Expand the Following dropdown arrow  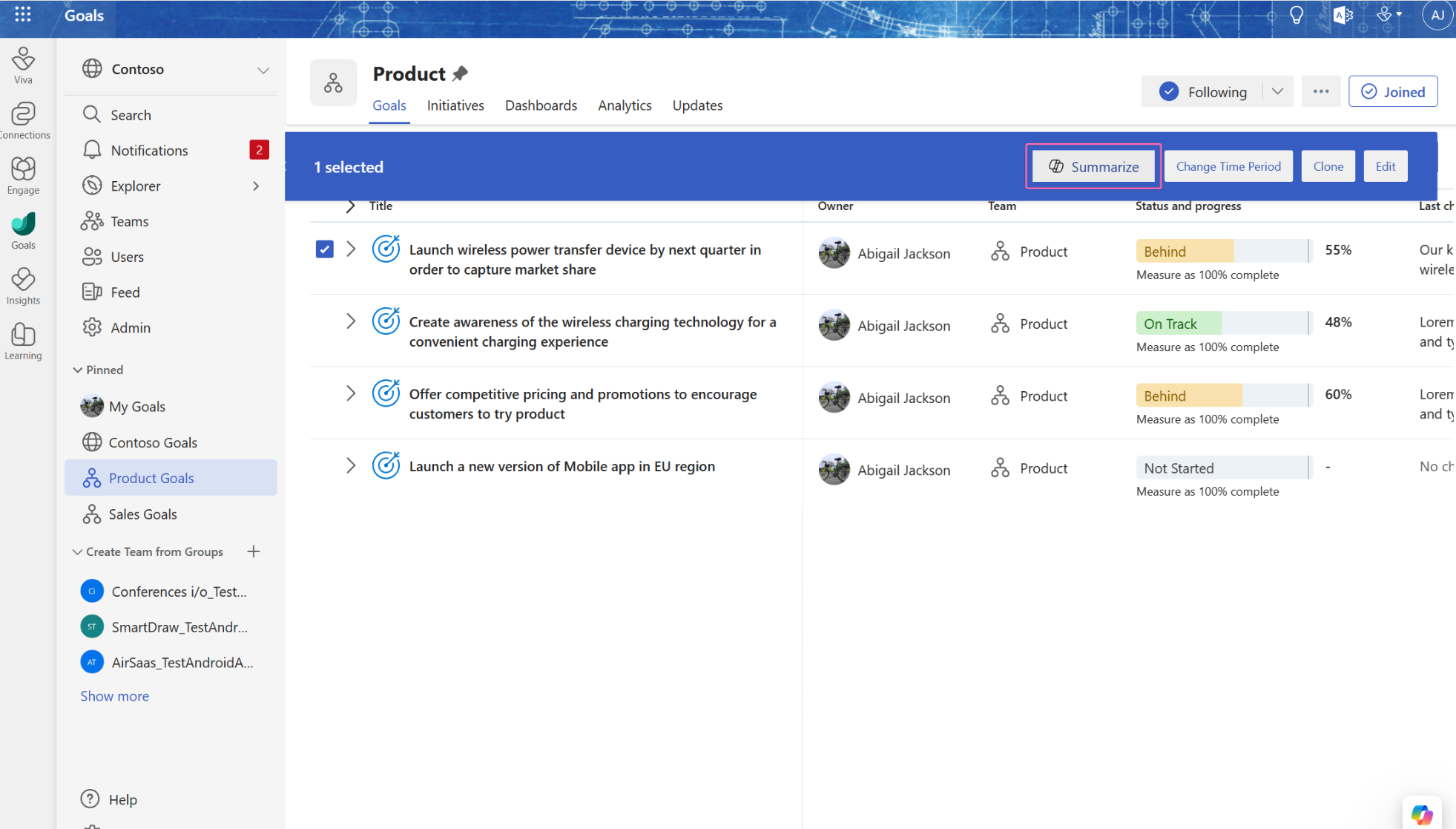tap(1278, 91)
